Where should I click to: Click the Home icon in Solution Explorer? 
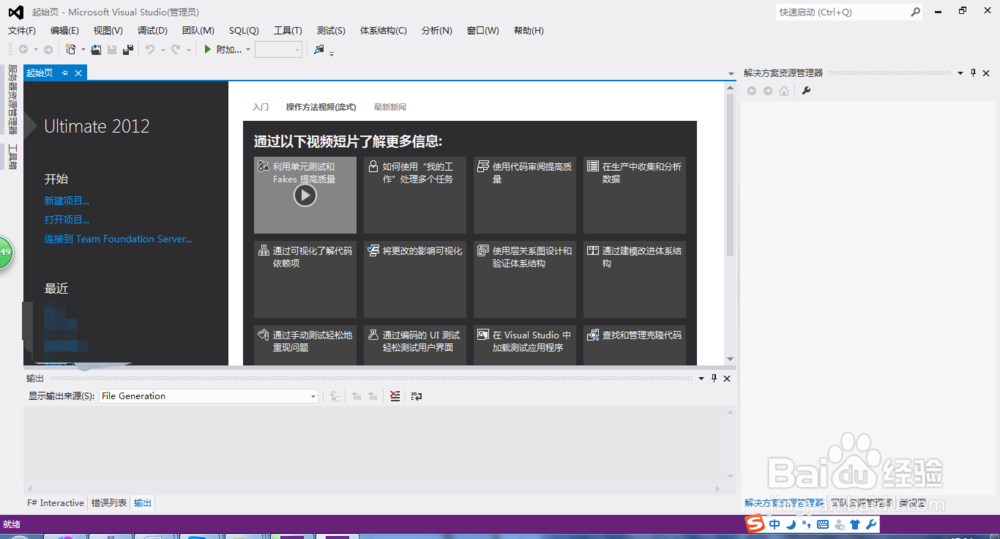[x=784, y=91]
